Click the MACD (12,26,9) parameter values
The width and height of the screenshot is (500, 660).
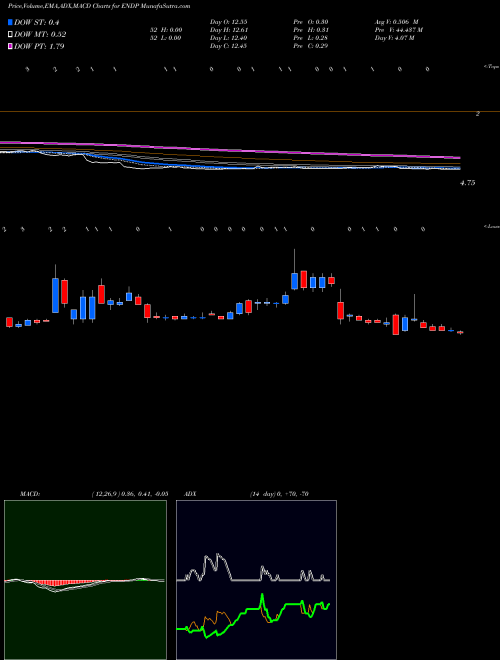pos(129,494)
